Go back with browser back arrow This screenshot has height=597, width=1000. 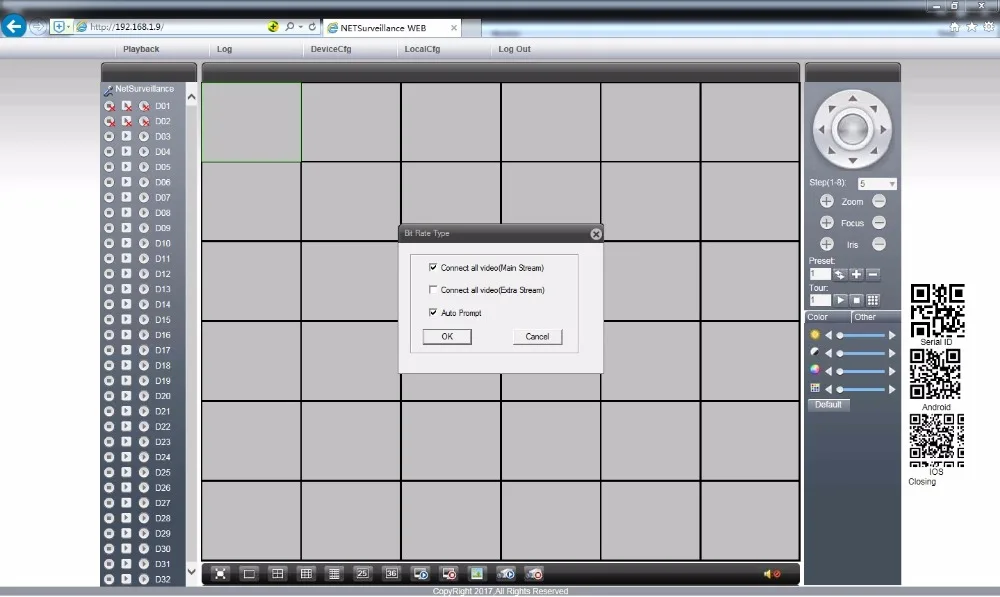pyautogui.click(x=14, y=26)
